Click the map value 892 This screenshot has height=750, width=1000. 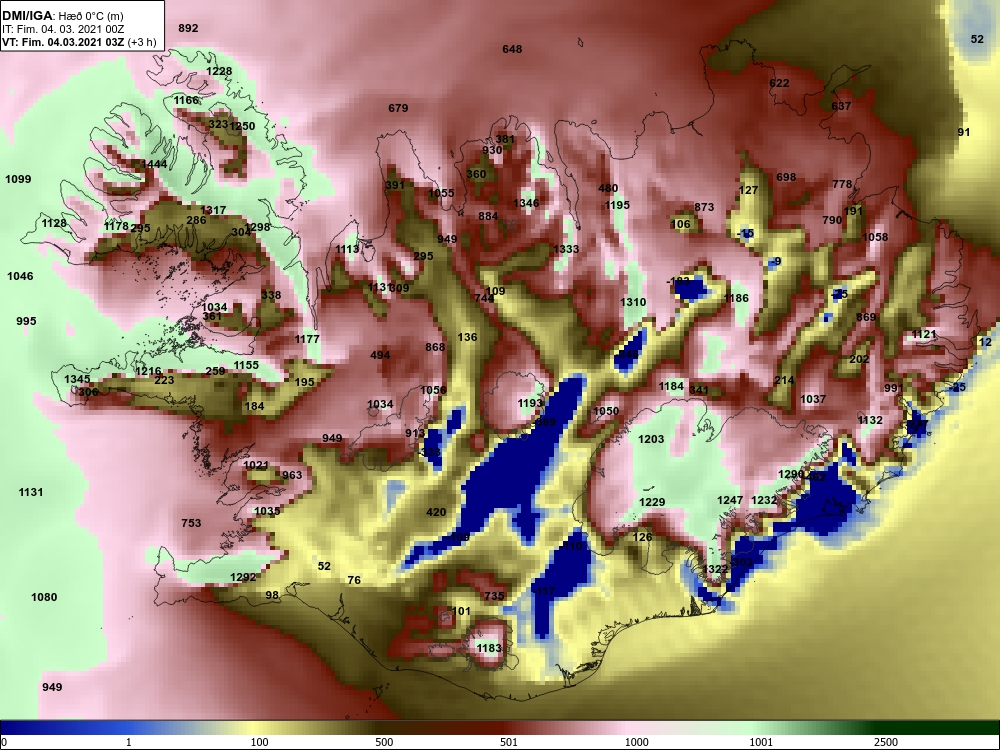(188, 28)
